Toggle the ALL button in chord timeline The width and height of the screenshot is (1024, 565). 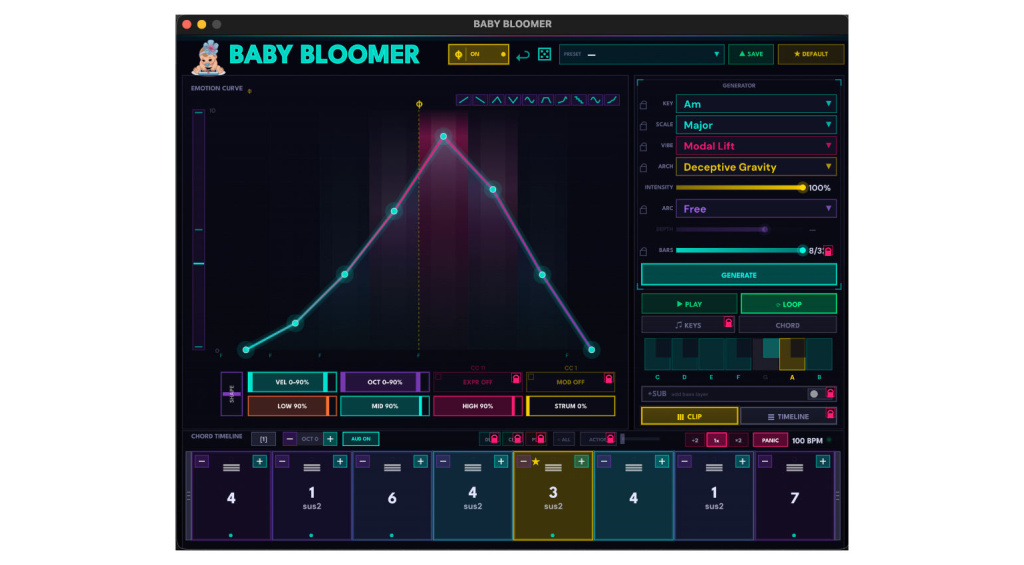tap(564, 440)
